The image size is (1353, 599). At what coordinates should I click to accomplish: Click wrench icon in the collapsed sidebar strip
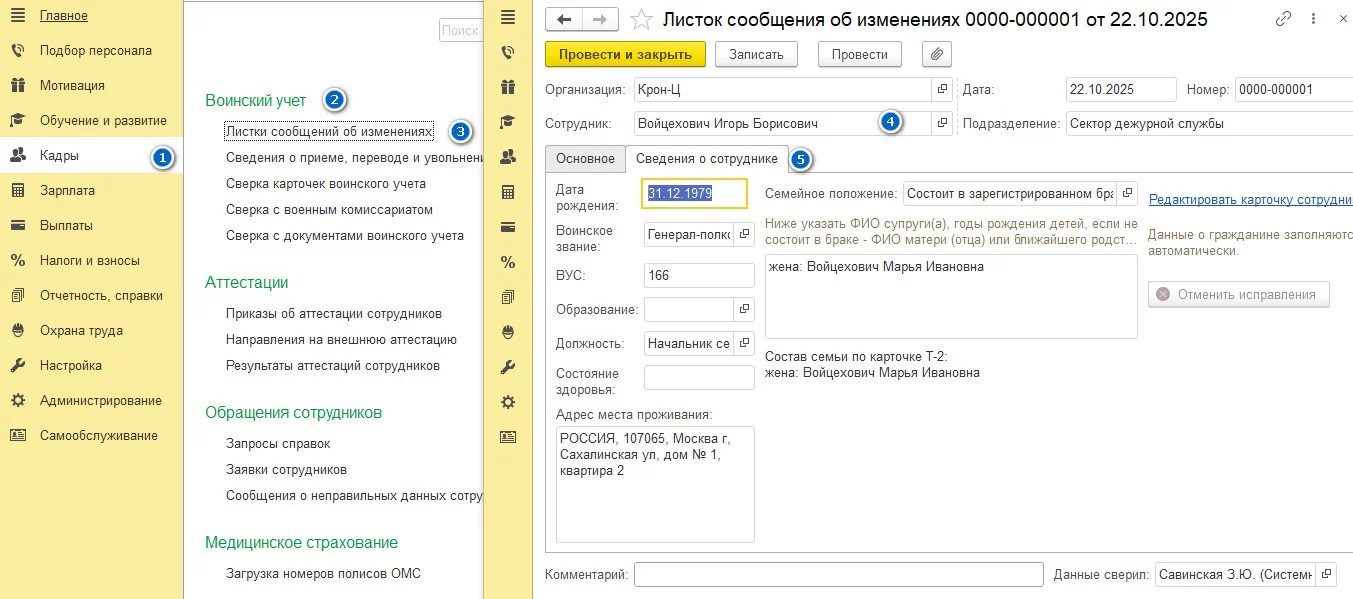(x=508, y=367)
